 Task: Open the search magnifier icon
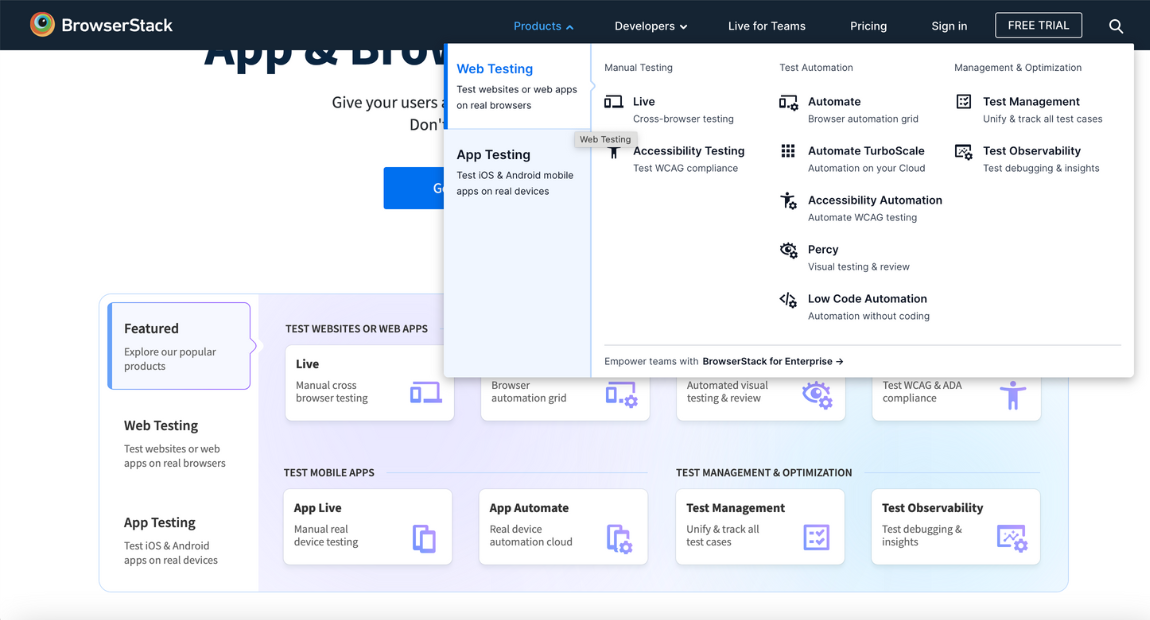click(x=1116, y=26)
